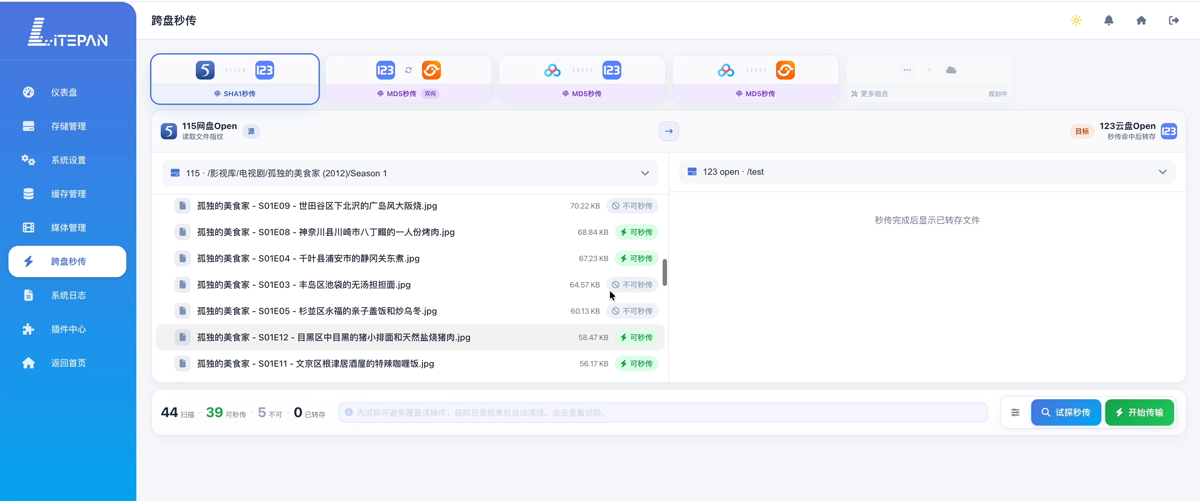Open 存储管理 storage management
1200x501 pixels.
[x=67, y=126]
